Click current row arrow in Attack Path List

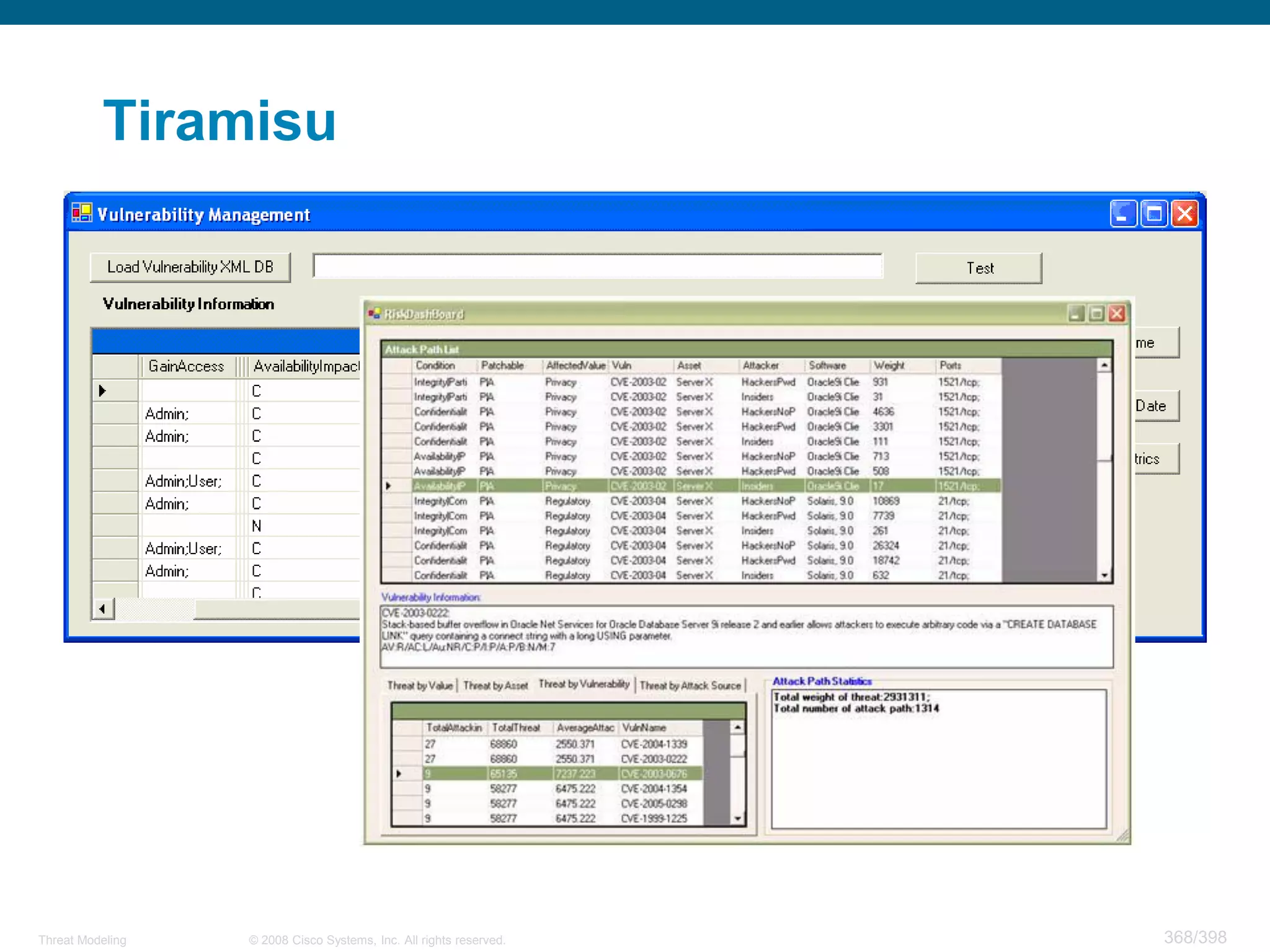pos(389,486)
